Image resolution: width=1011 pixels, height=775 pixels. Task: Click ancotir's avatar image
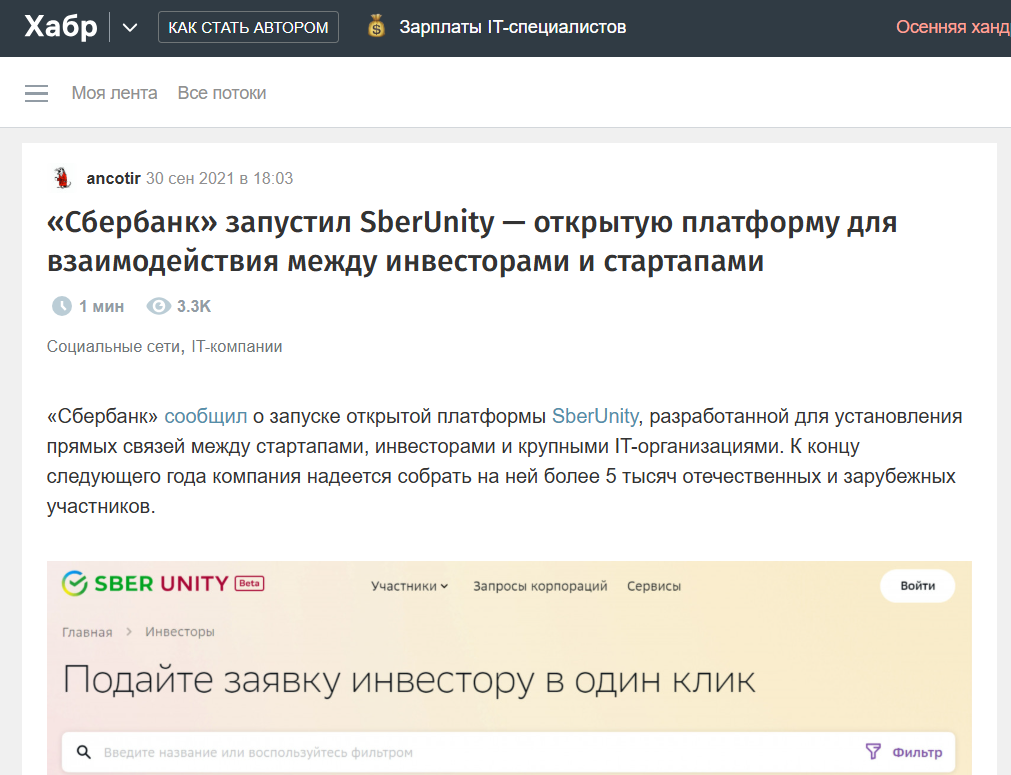tap(63, 177)
